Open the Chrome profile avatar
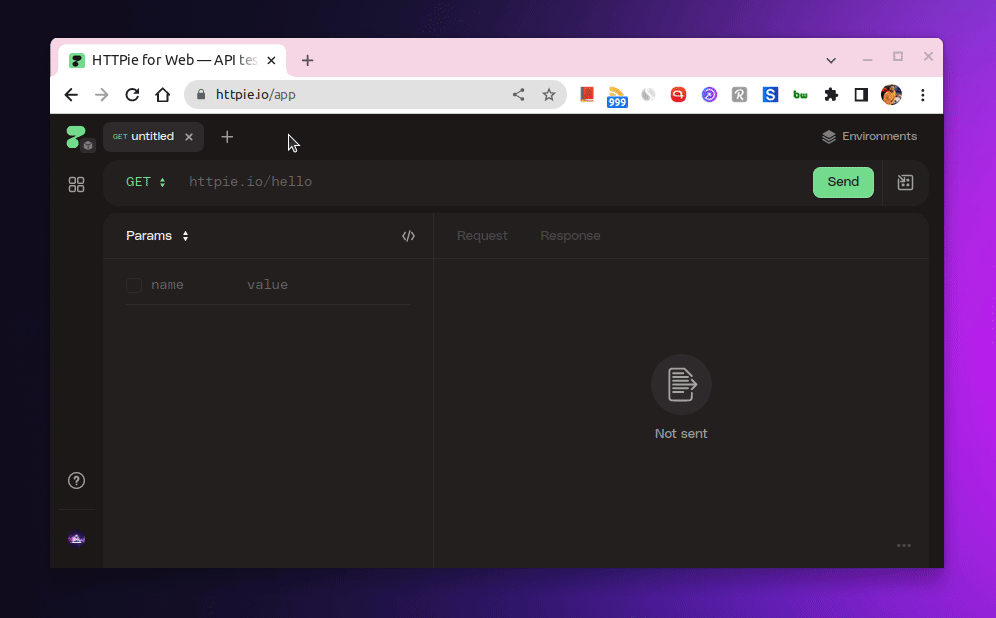This screenshot has width=996, height=618. [x=892, y=95]
